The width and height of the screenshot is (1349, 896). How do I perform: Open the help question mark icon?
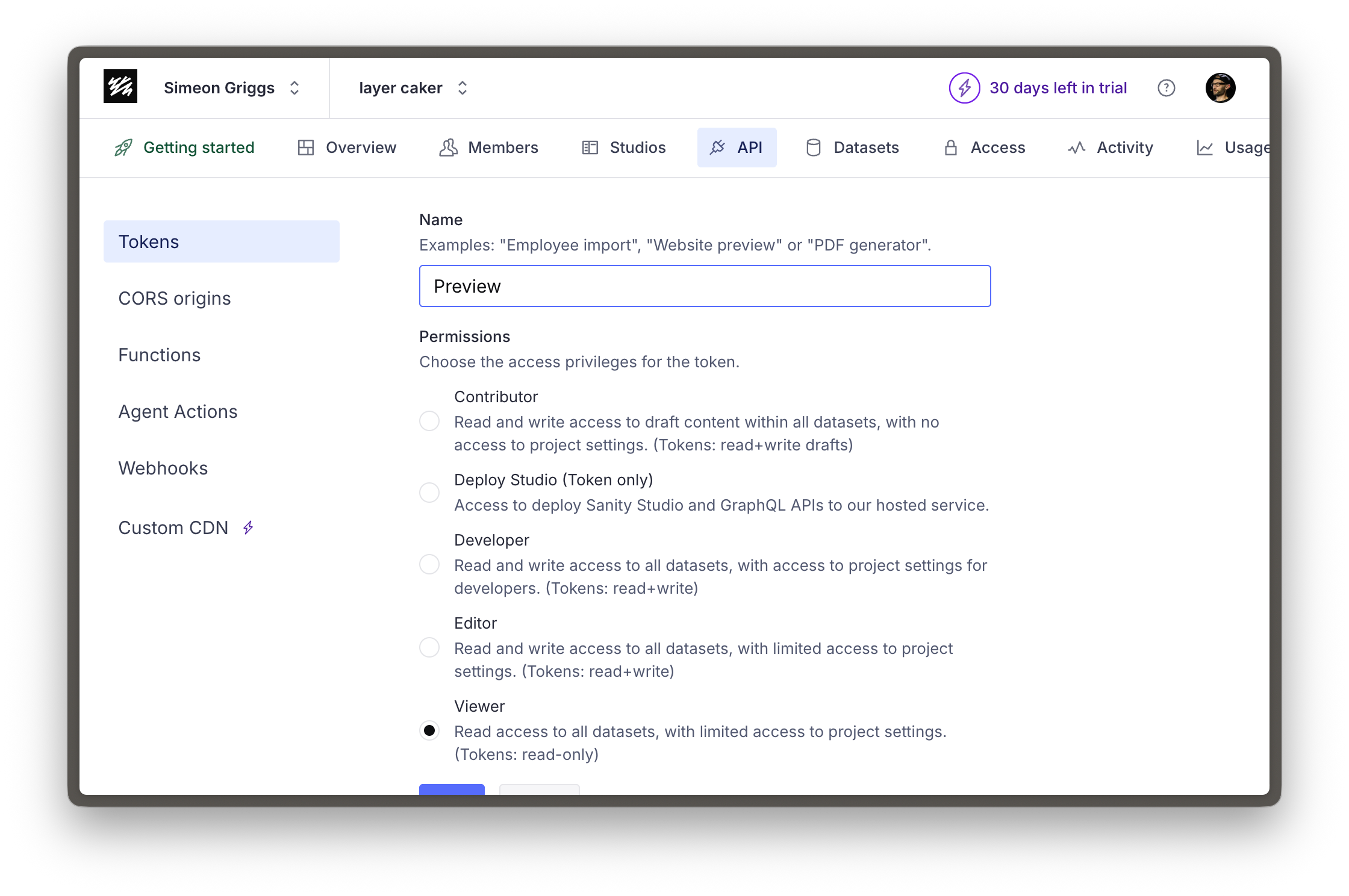(x=1166, y=88)
